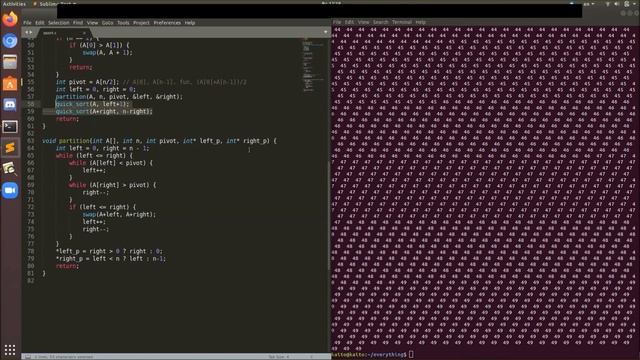The width and height of the screenshot is (640, 360).
Task: Open the tab list dropdown arrow in Sublime
Action: coord(325,32)
